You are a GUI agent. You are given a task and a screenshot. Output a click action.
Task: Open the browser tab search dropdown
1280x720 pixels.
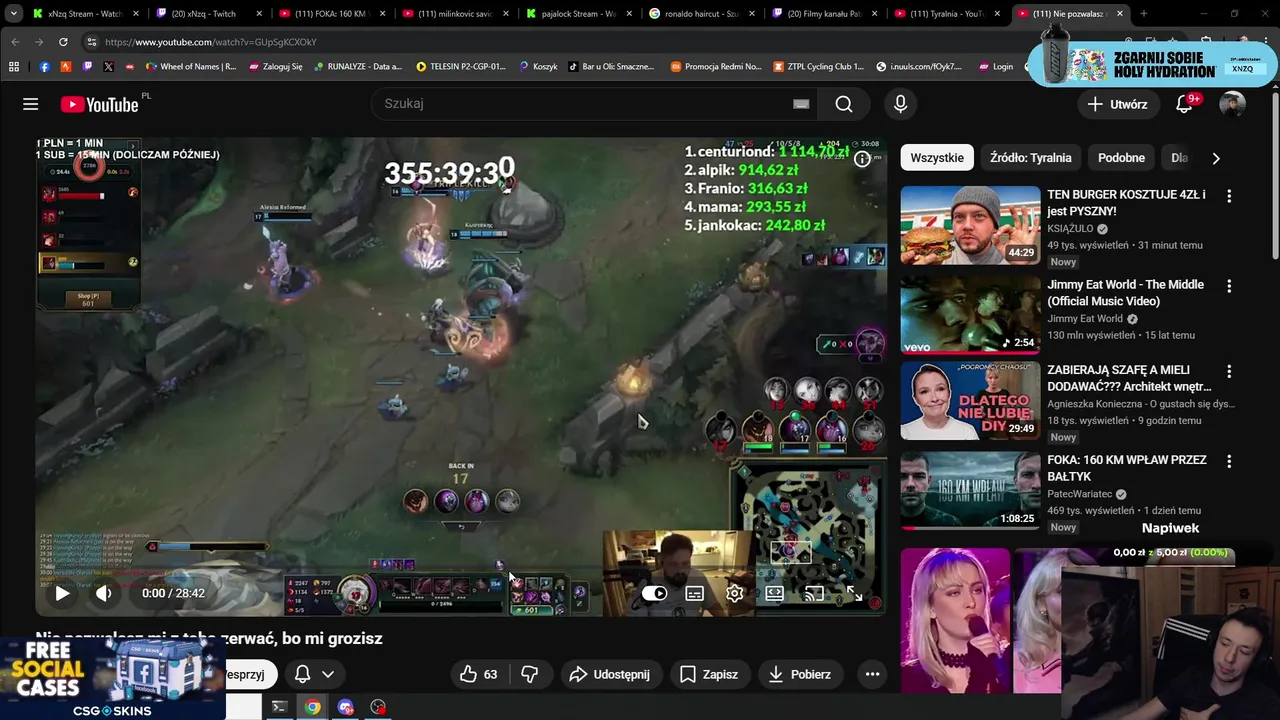tap(13, 14)
